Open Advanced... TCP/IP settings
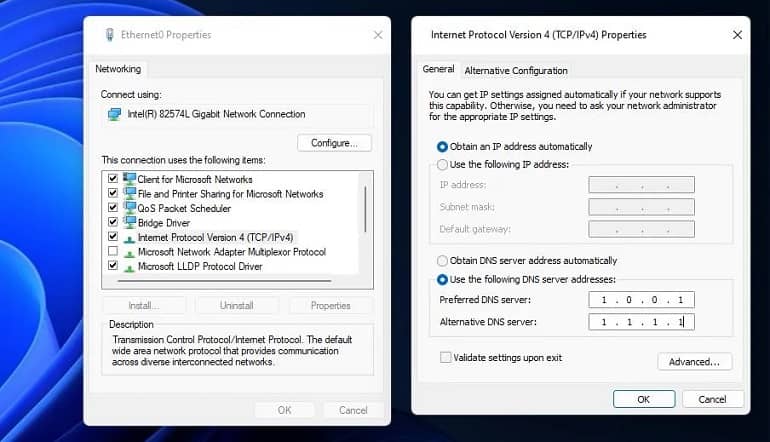 pyautogui.click(x=694, y=362)
